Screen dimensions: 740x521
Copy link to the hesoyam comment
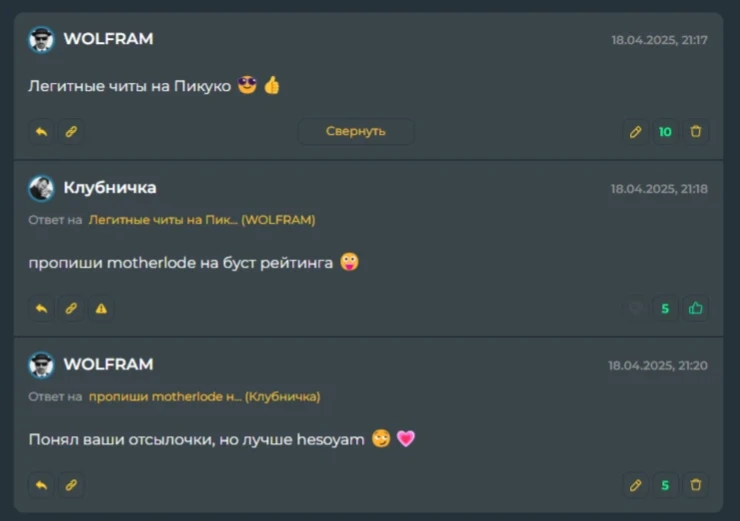pyautogui.click(x=71, y=485)
